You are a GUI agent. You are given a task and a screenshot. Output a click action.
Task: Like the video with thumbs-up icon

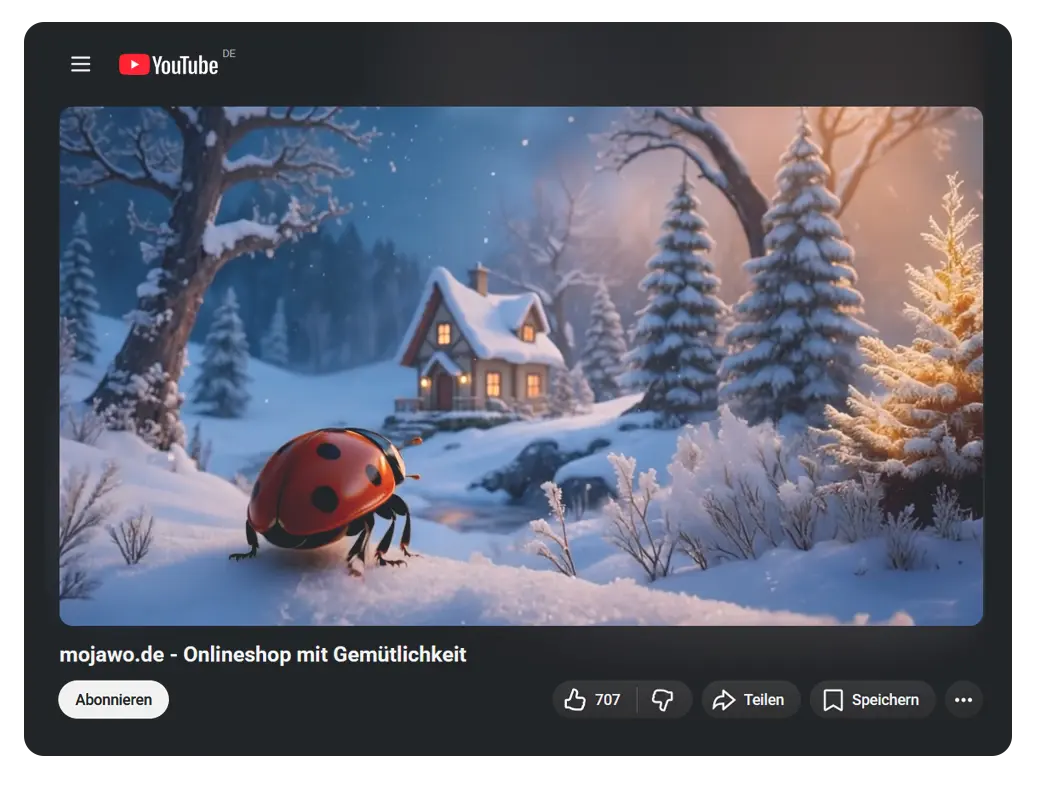[575, 700]
